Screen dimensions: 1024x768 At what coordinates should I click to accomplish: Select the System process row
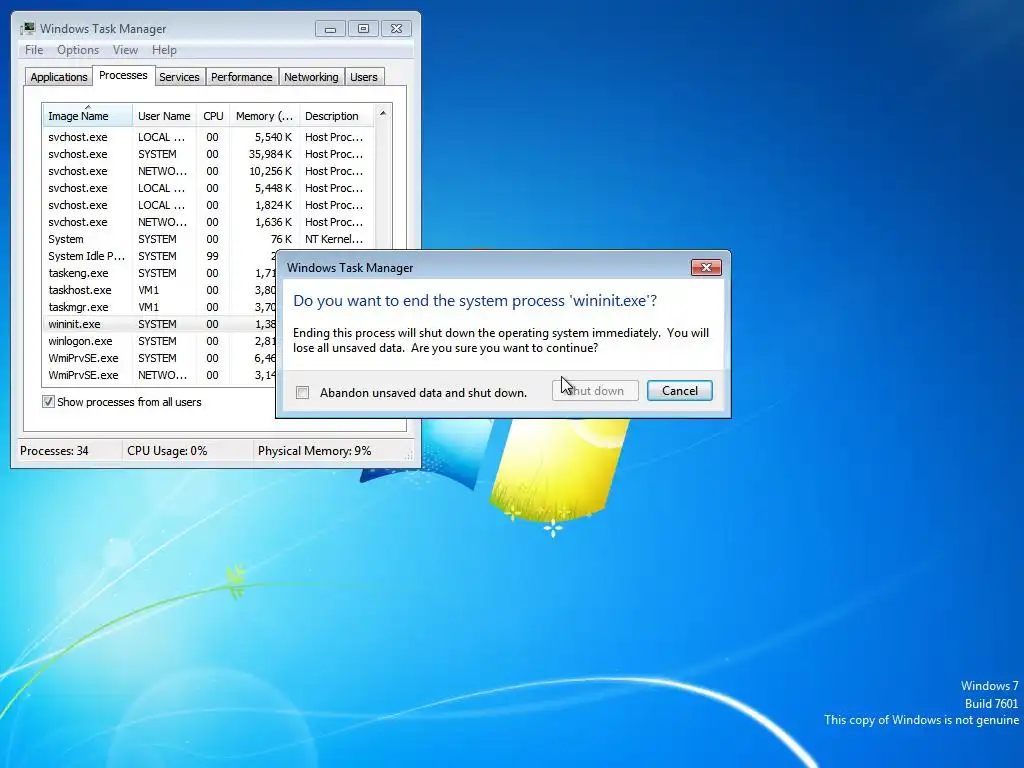208,239
